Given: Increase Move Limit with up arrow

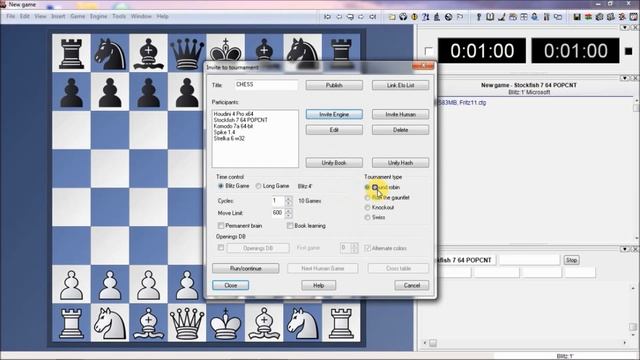Looking at the screenshot, I should [289, 211].
